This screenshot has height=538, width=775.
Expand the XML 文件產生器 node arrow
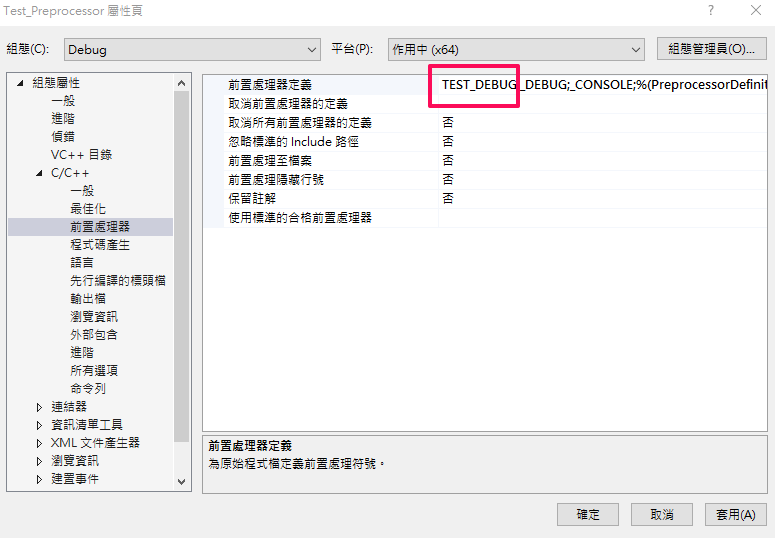(39, 443)
